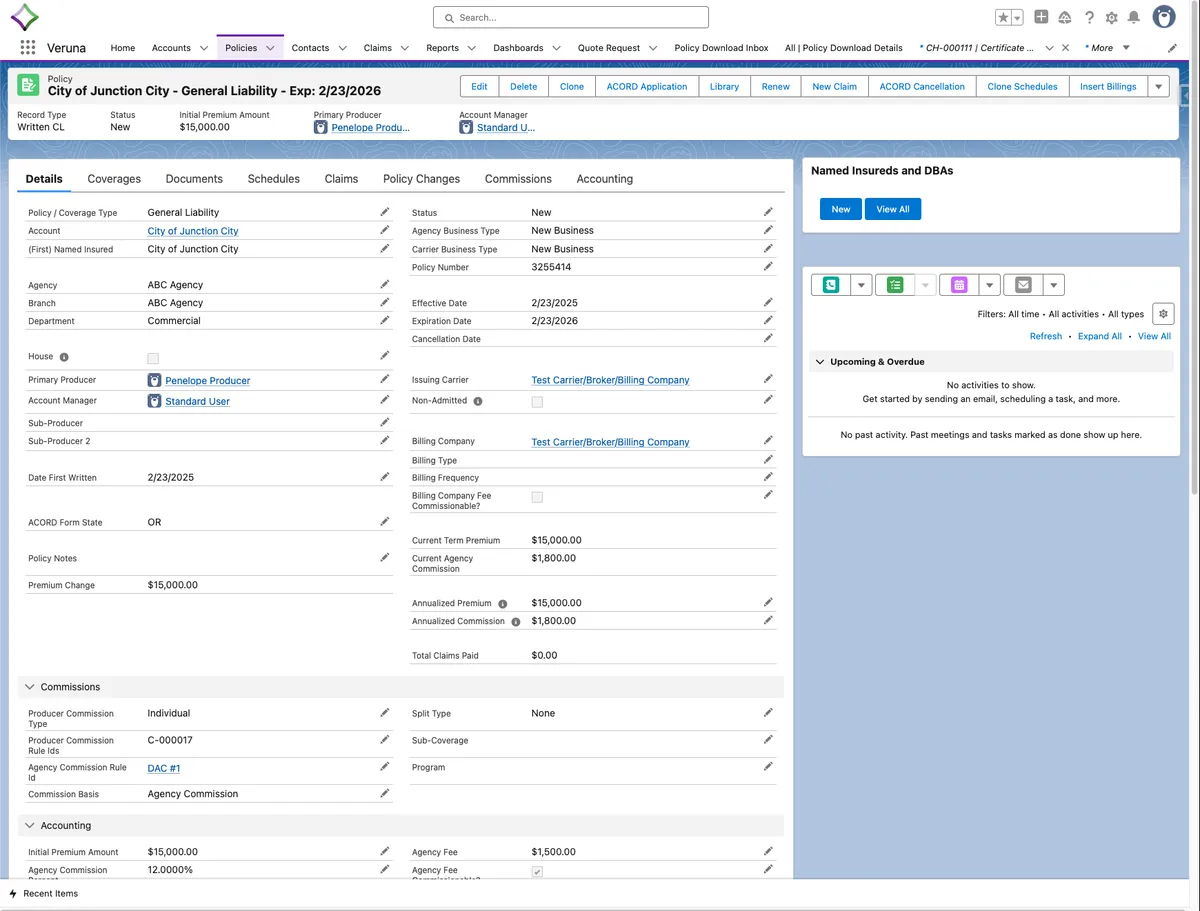The width and height of the screenshot is (1200, 911).
Task: Click the Annualized Premium info icon
Action: pyautogui.click(x=502, y=604)
